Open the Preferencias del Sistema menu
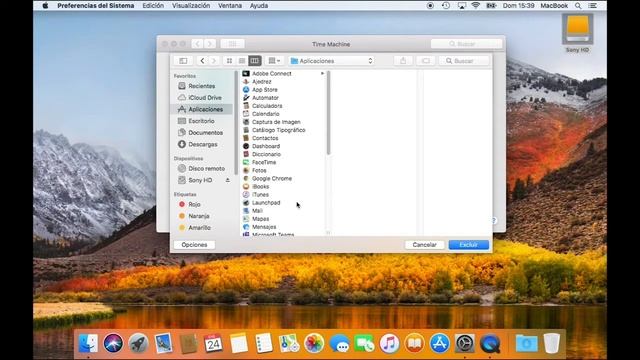 [x=96, y=6]
